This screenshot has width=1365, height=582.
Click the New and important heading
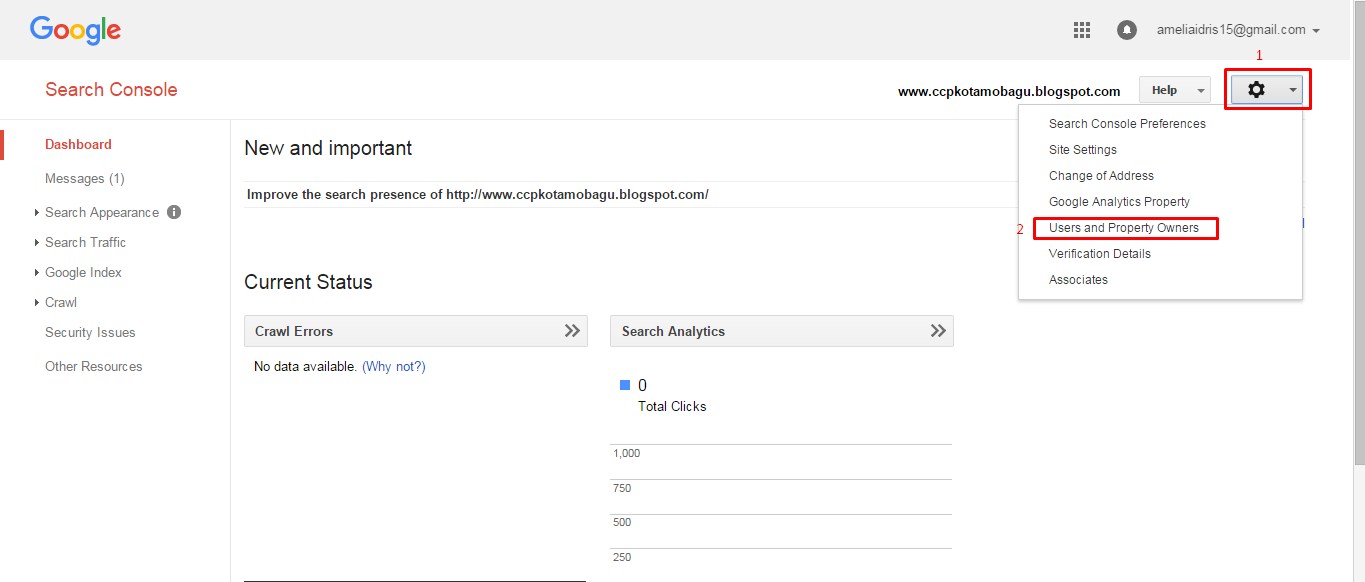pyautogui.click(x=328, y=148)
